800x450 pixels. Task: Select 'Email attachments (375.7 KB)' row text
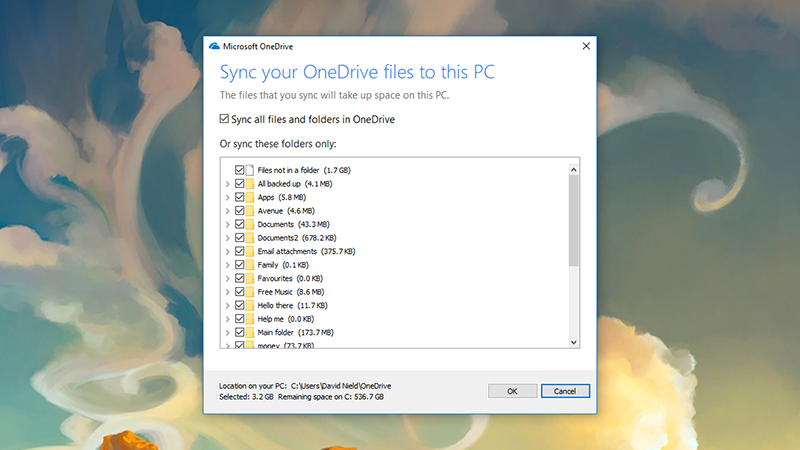(306, 251)
